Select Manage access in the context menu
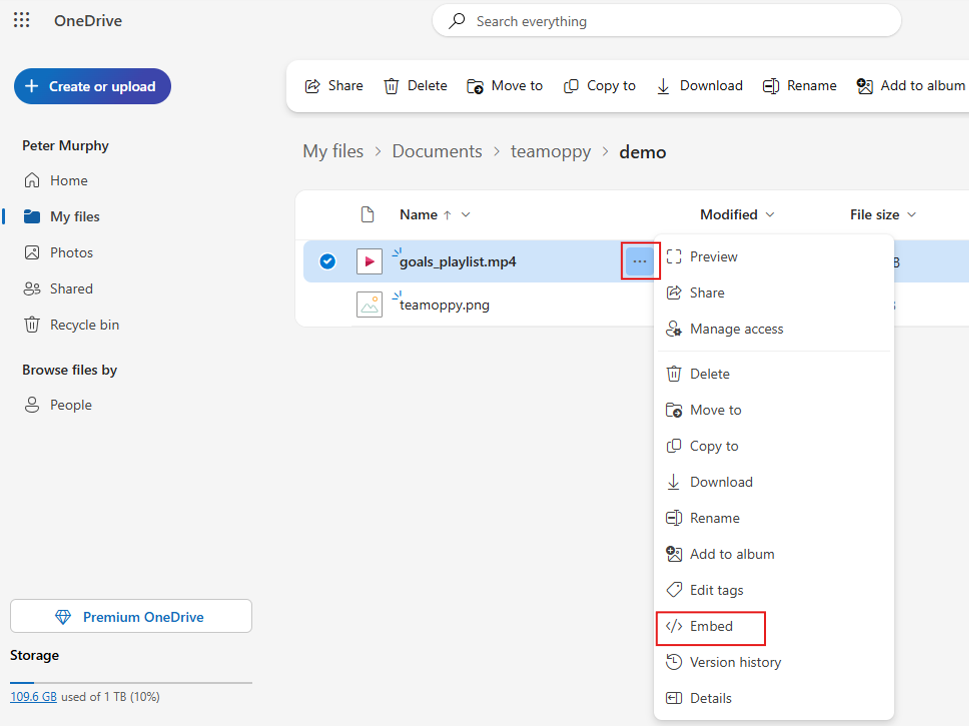 coord(736,329)
